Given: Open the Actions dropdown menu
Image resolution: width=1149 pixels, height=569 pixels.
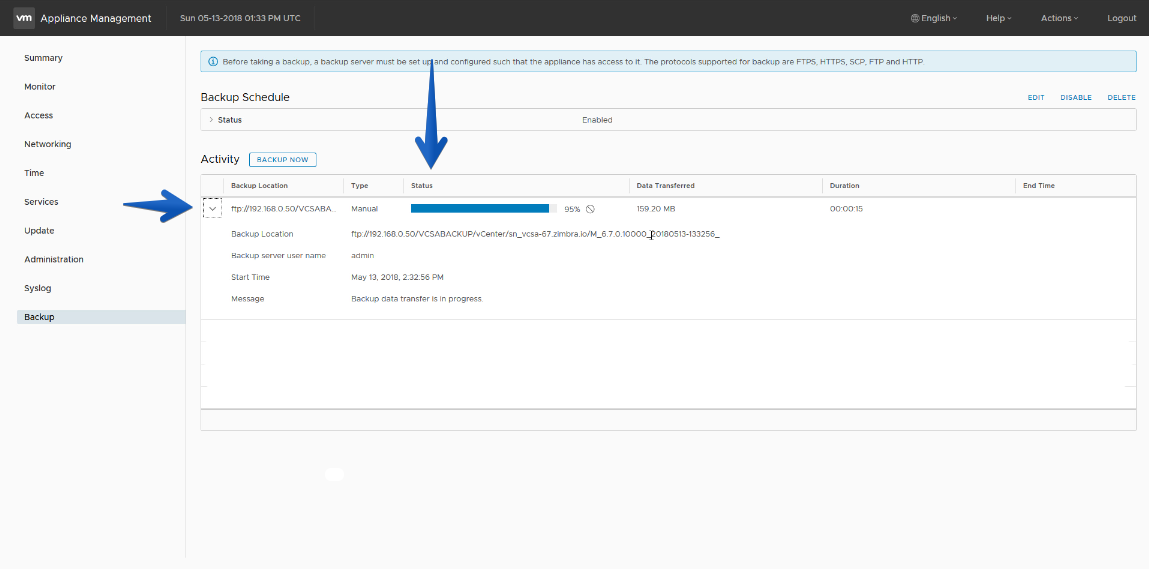Looking at the screenshot, I should 1060,18.
